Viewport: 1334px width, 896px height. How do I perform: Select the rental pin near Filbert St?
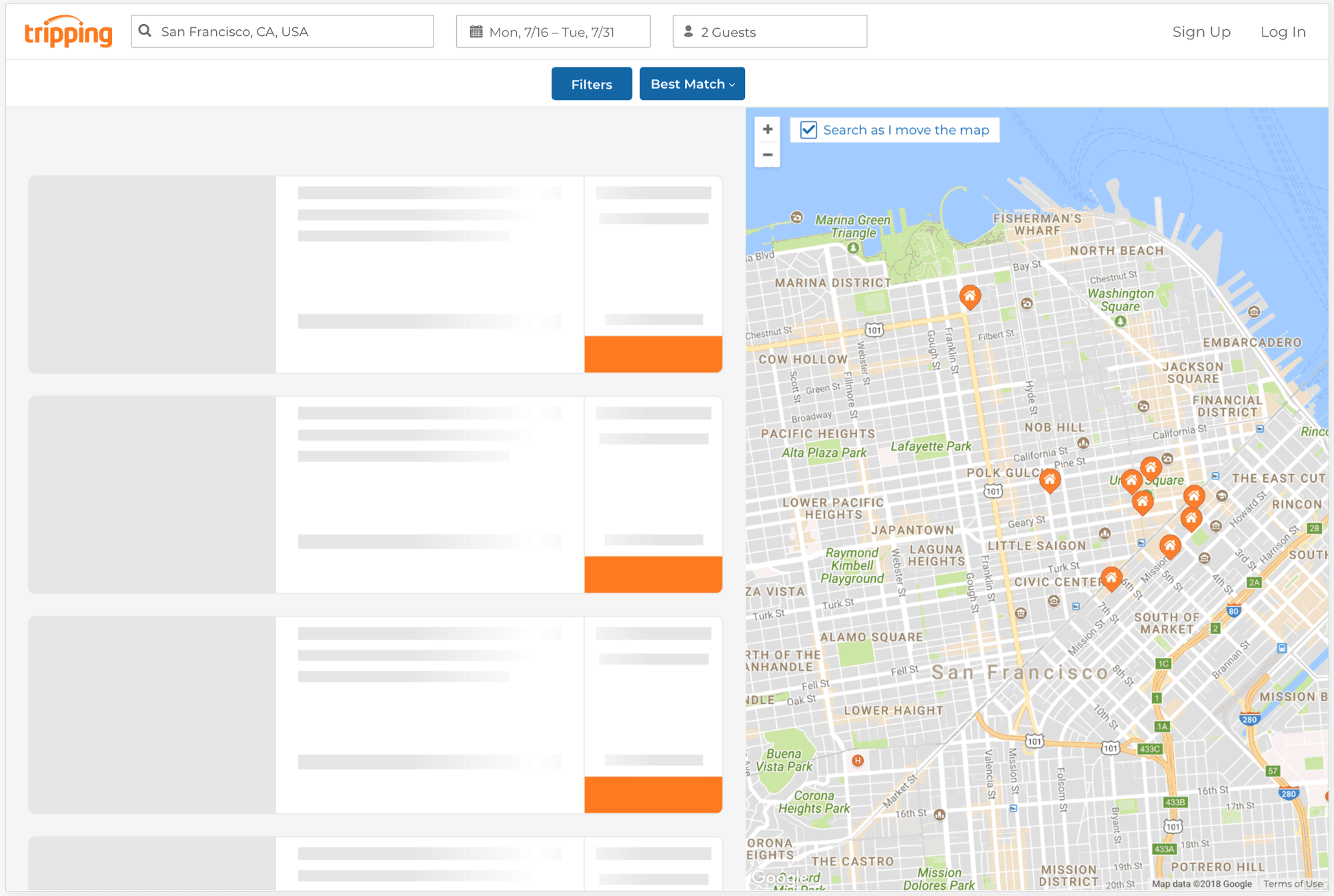click(970, 297)
